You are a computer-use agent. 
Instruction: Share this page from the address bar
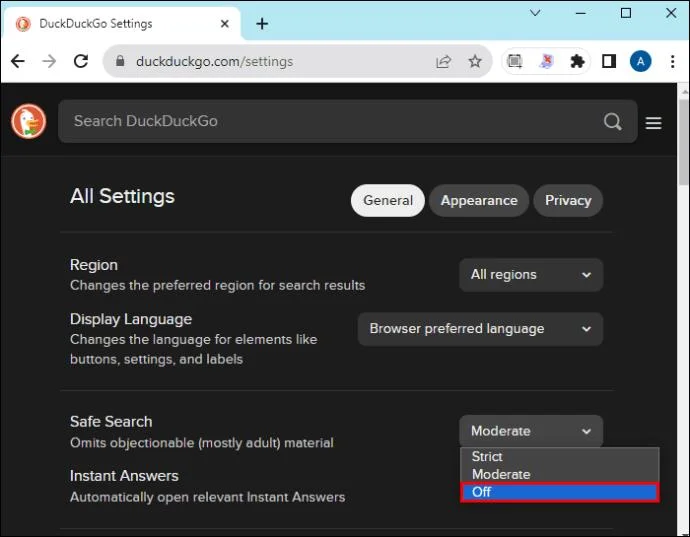443,61
